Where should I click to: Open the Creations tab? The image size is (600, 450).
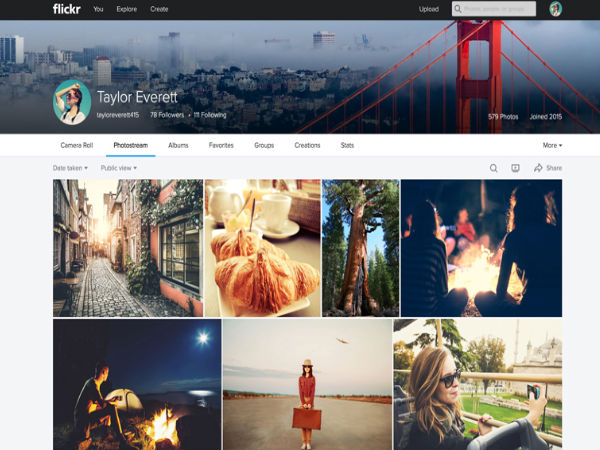pos(307,145)
